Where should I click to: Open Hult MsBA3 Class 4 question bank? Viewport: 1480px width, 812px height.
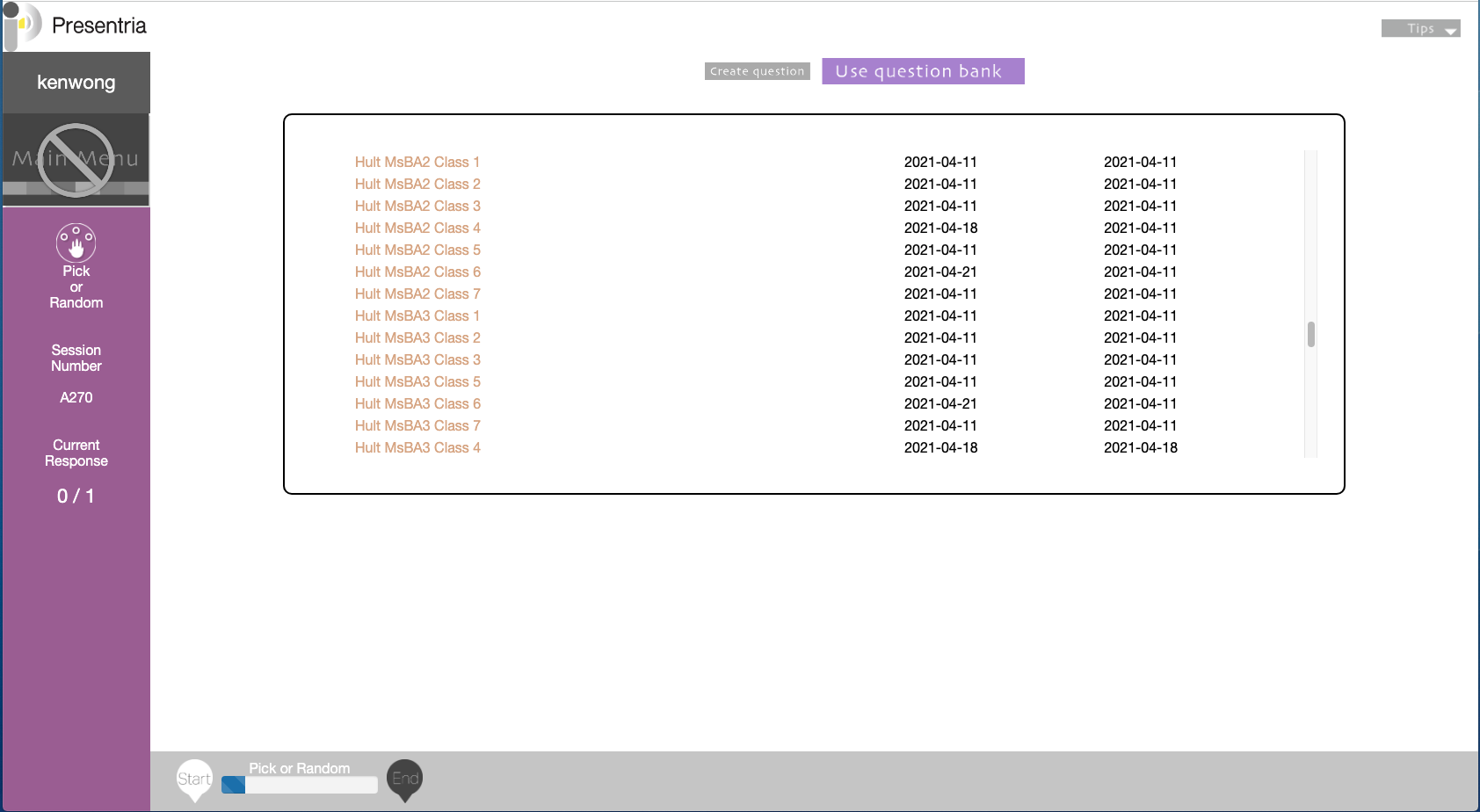pos(417,447)
